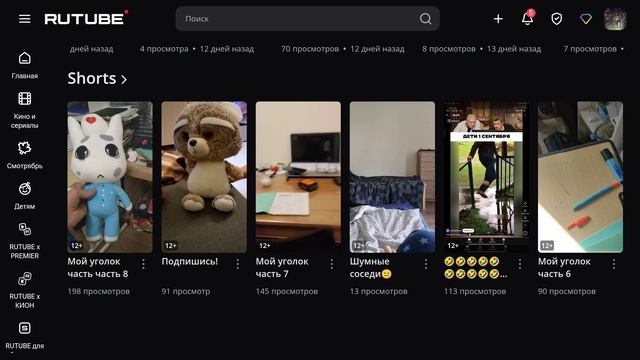
Task: Open RUTUBE x PREMIER section
Action: (x=24, y=241)
